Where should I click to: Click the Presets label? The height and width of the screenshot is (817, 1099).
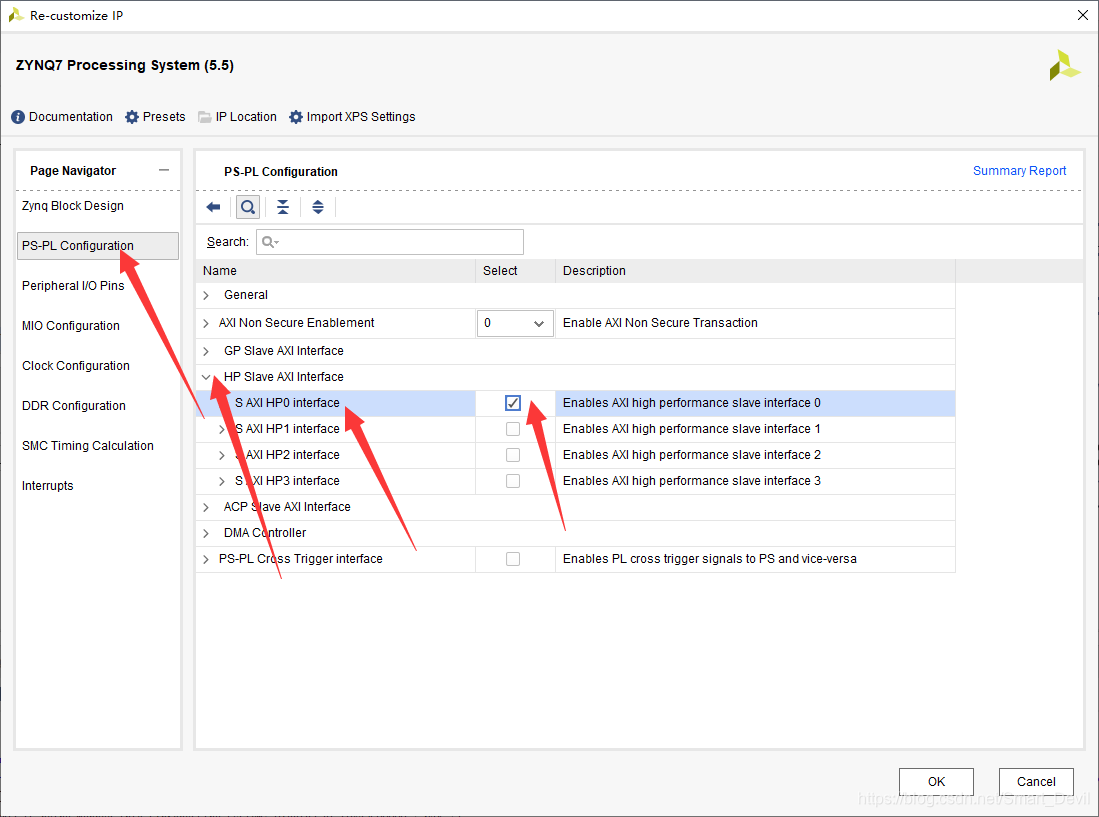(x=164, y=117)
